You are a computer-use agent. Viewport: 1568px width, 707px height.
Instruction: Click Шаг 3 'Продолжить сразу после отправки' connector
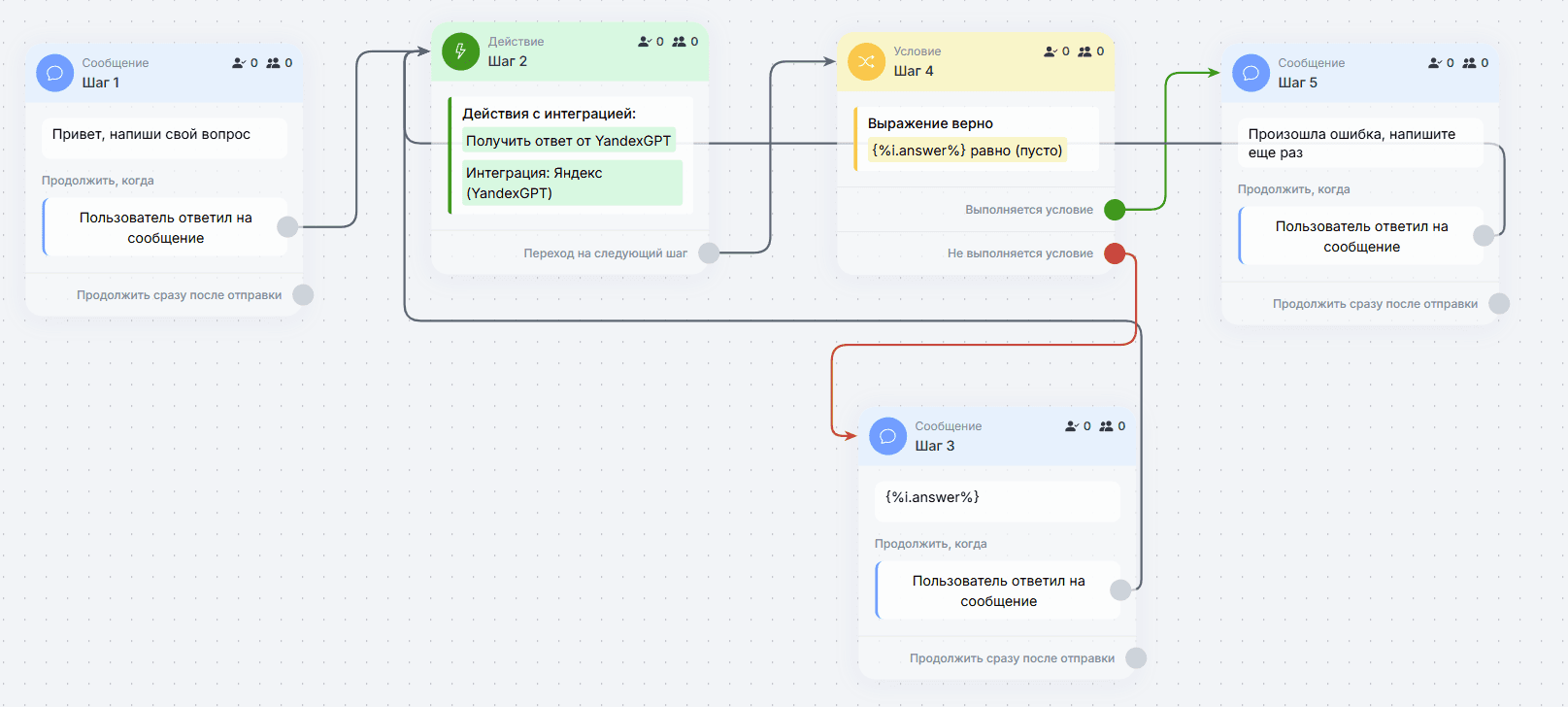(x=1136, y=658)
